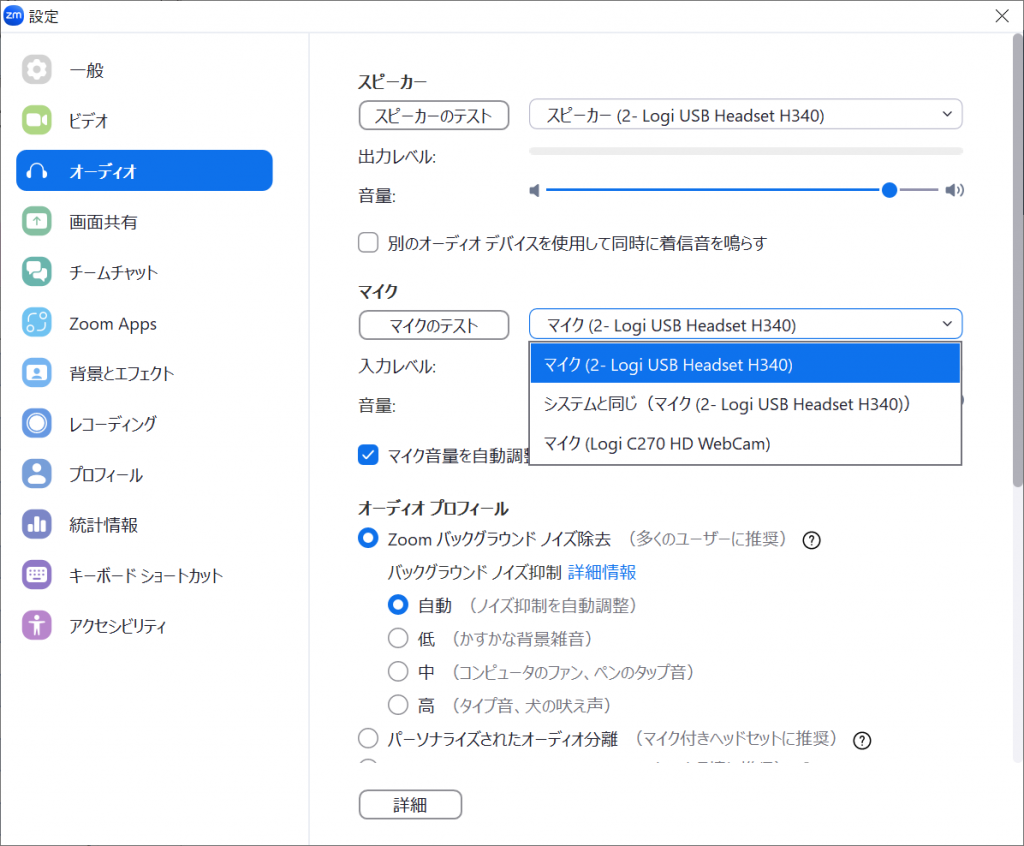Switch to ビデオ settings tab

144,120
